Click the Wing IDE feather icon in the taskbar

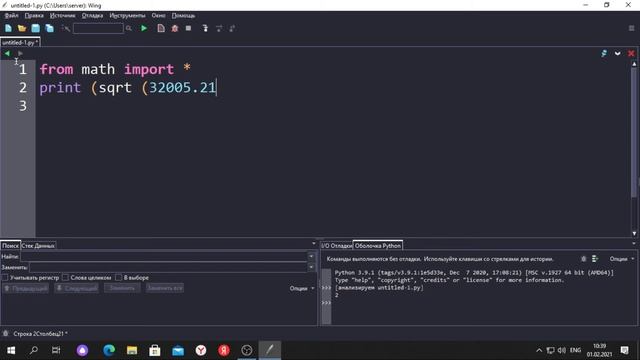tap(269, 350)
